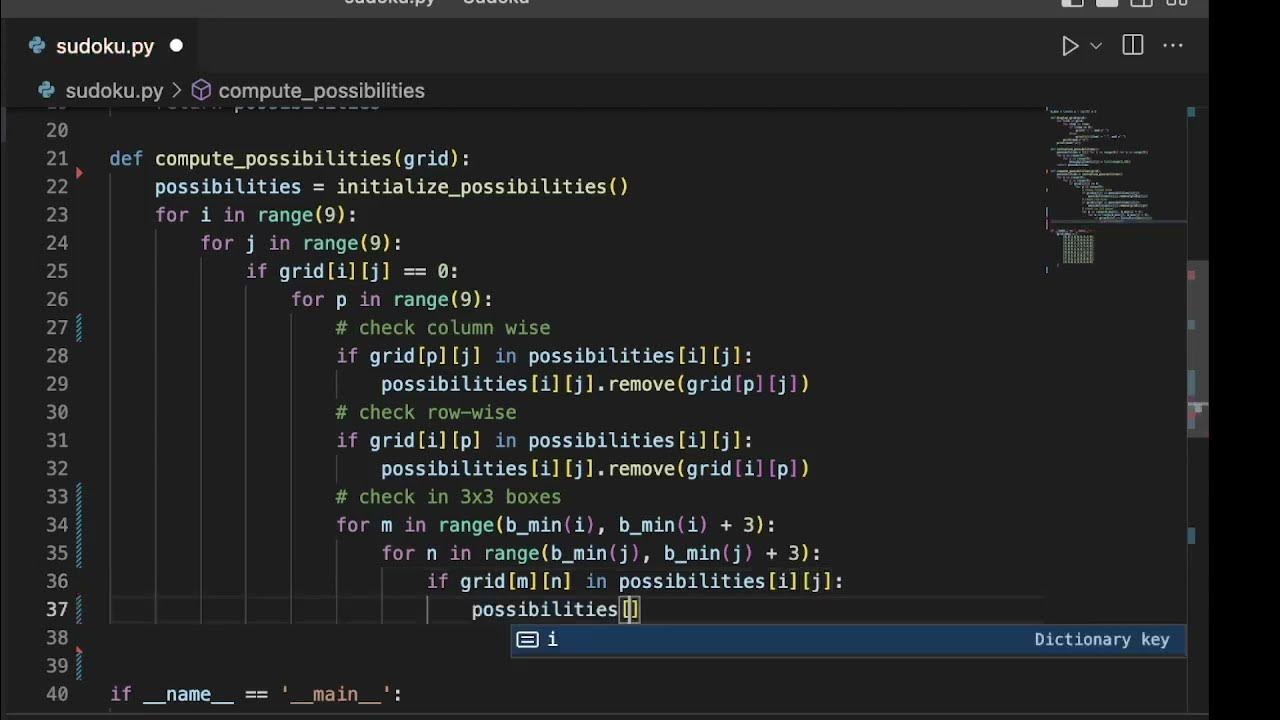
Task: Click 'if grid[p][j] in possibilities[i][j]:' line
Action: 545,356
